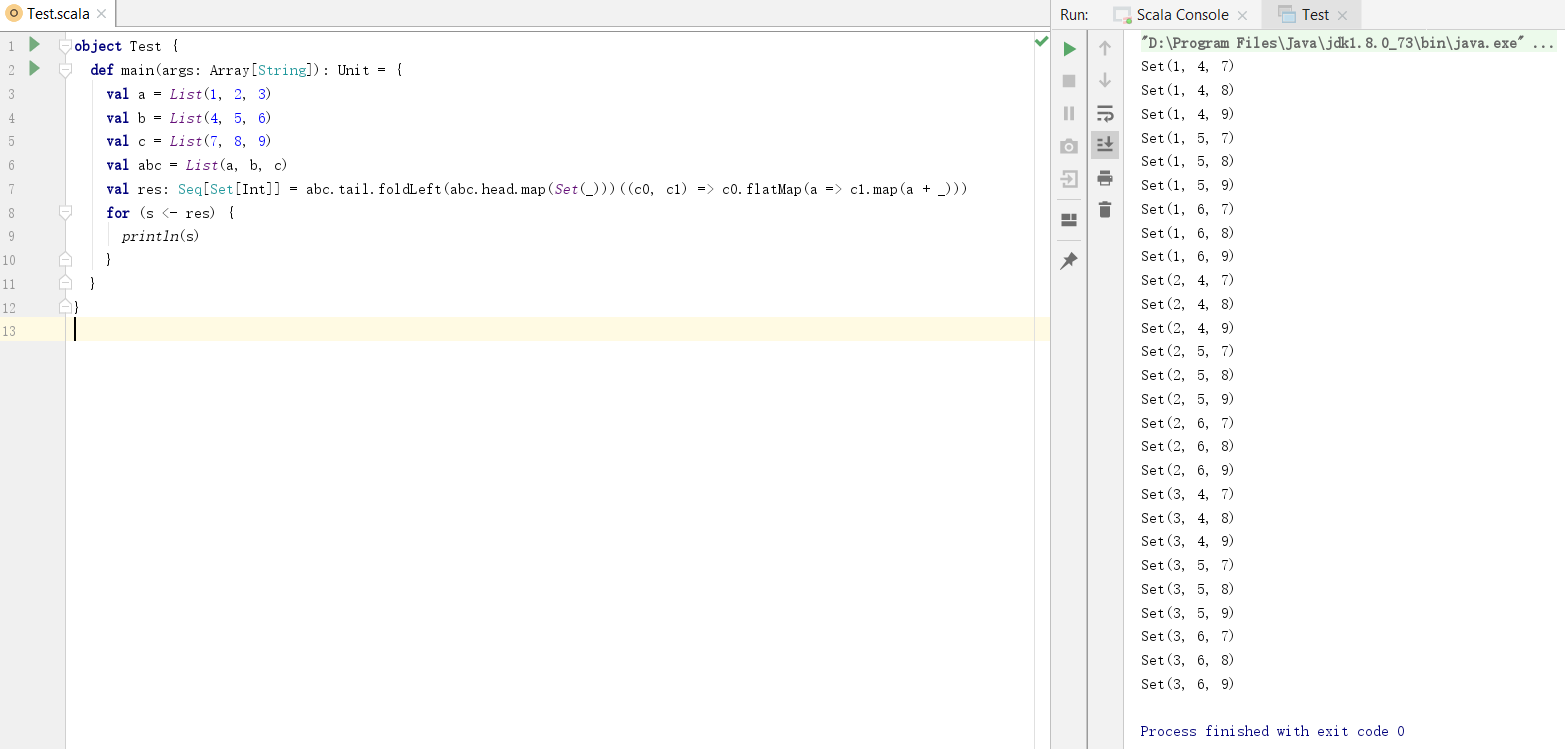
Task: Select console output line Set(3, 5, 7)
Action: [x=1187, y=565]
